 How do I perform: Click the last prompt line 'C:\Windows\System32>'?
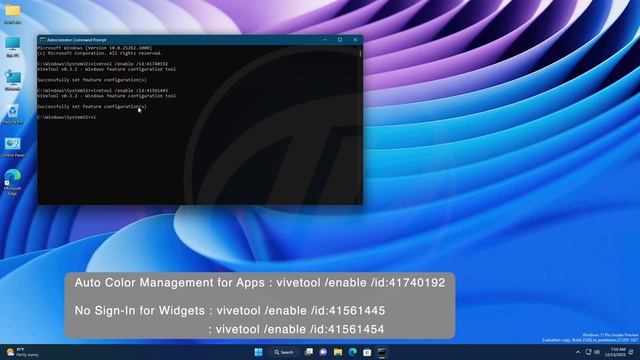(x=67, y=117)
